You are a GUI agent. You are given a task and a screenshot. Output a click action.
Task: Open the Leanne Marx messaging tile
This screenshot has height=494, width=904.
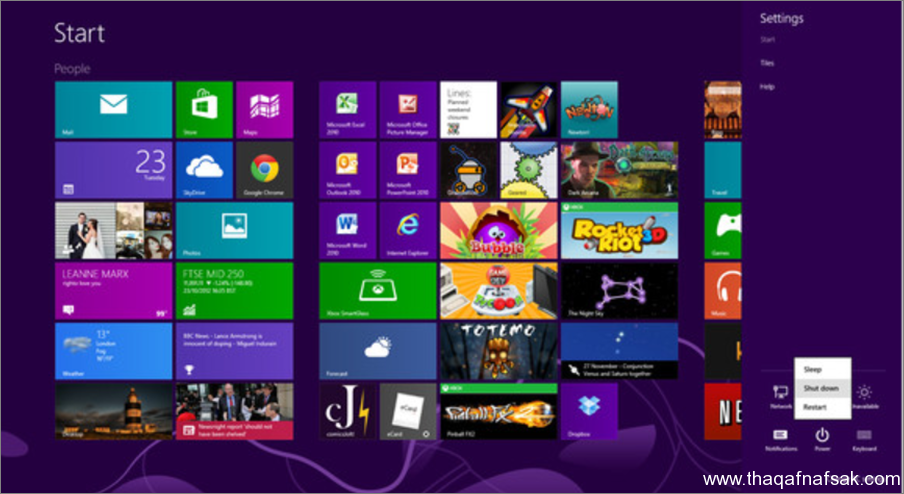[x=114, y=291]
